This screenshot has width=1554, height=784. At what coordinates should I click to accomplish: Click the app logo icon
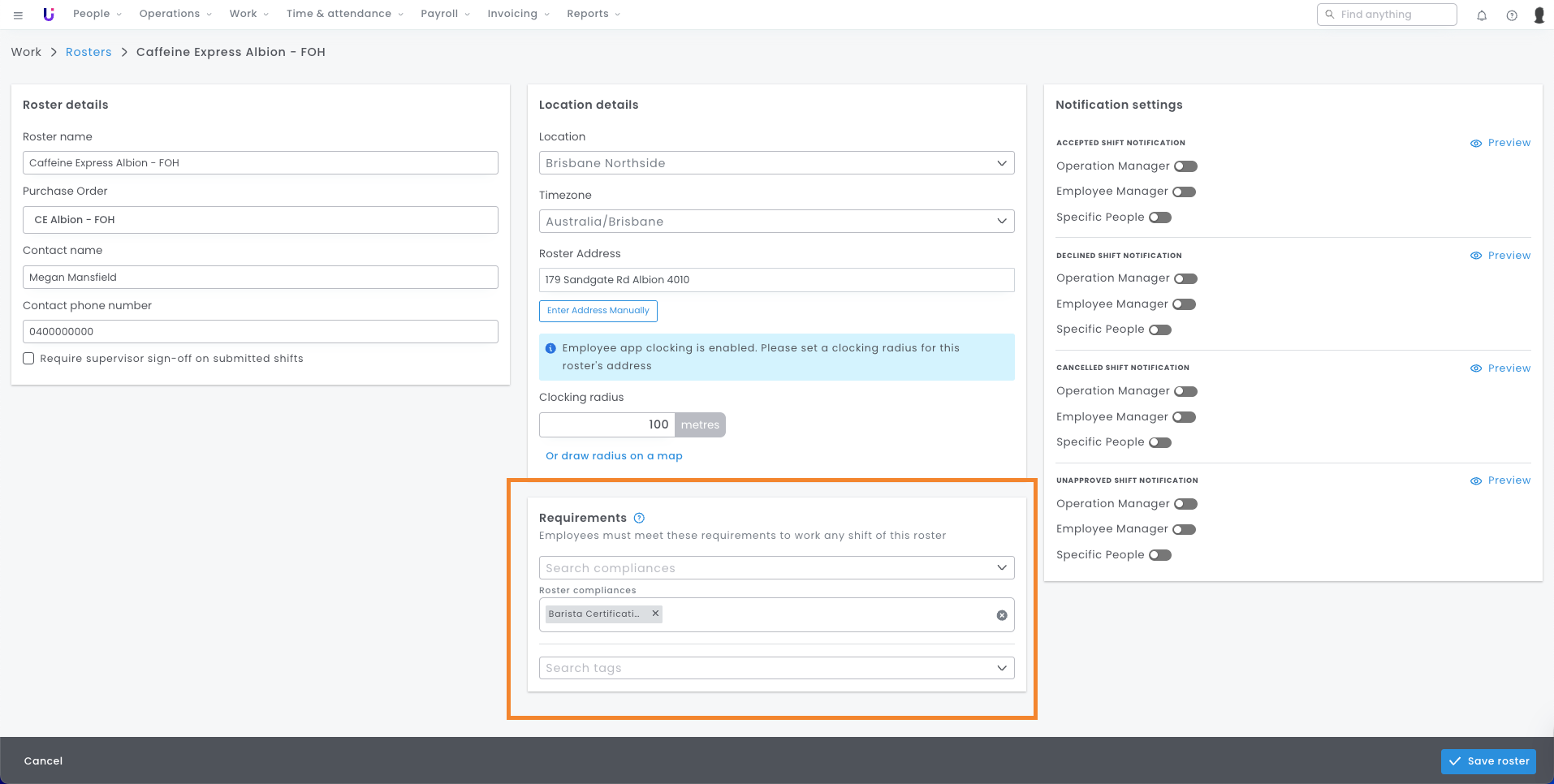49,15
